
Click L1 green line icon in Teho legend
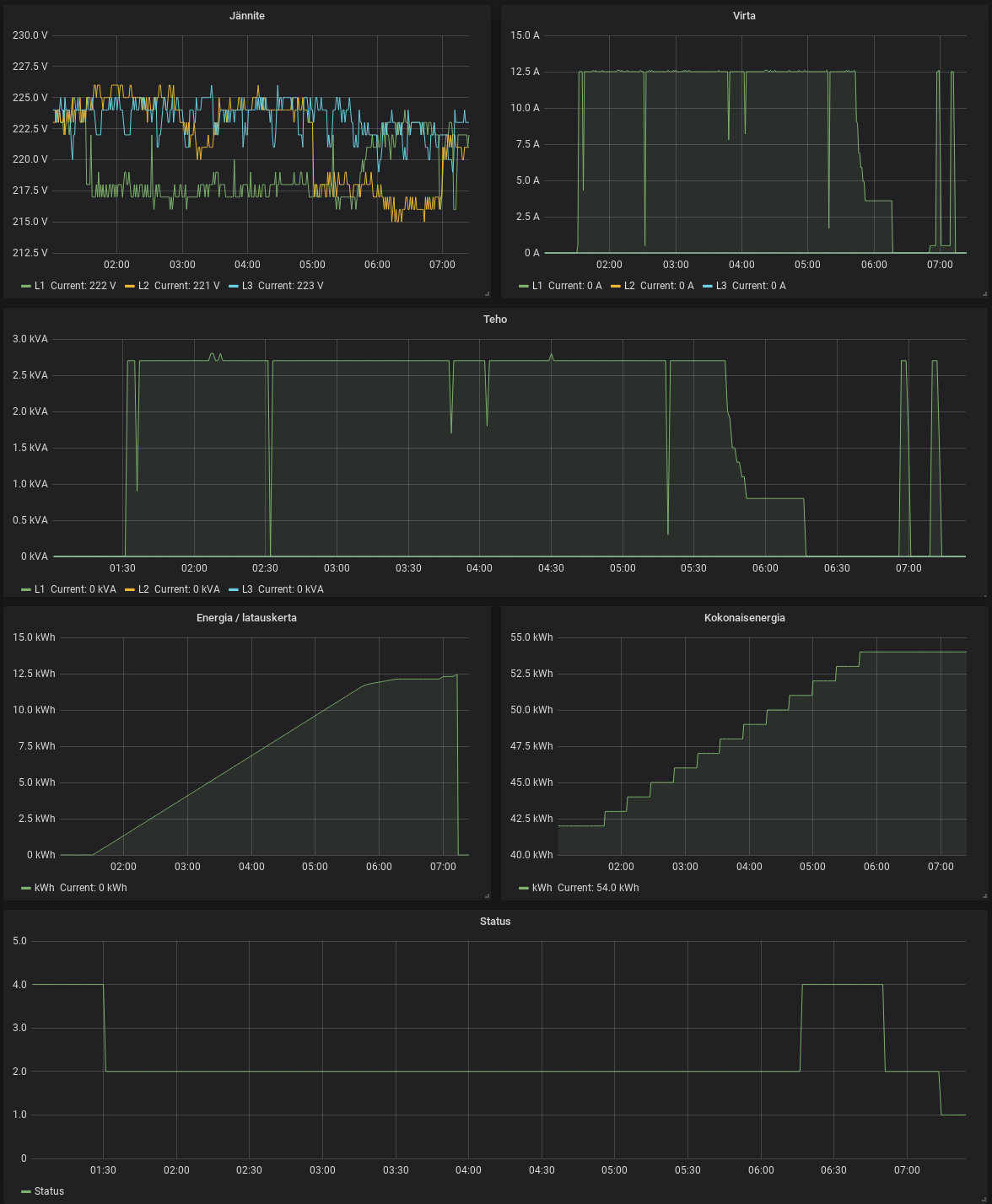26,589
